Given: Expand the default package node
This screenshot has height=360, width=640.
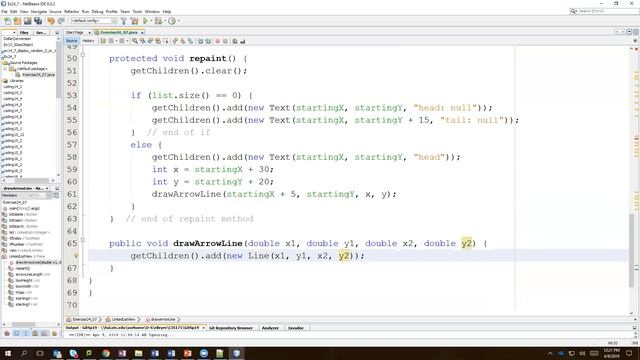Looking at the screenshot, I should (6, 69).
